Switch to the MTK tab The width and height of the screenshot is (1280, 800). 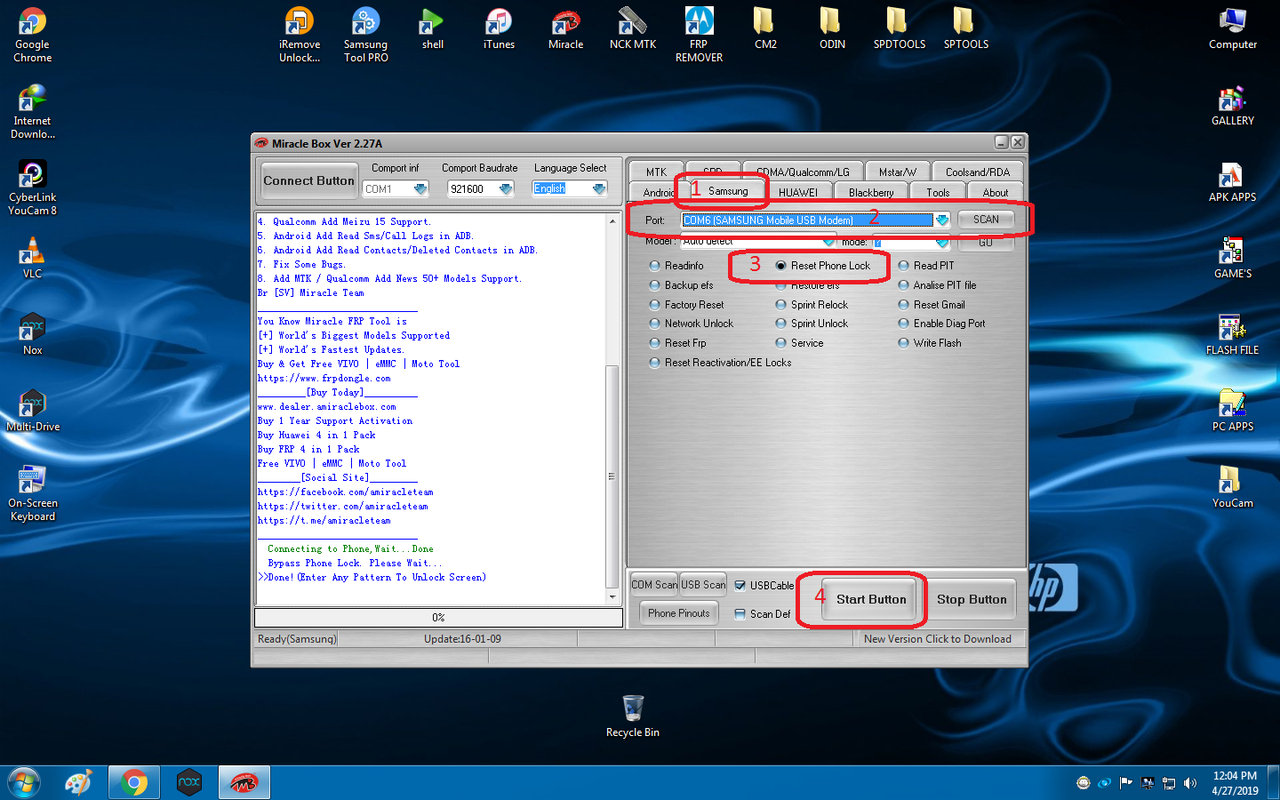(x=656, y=172)
